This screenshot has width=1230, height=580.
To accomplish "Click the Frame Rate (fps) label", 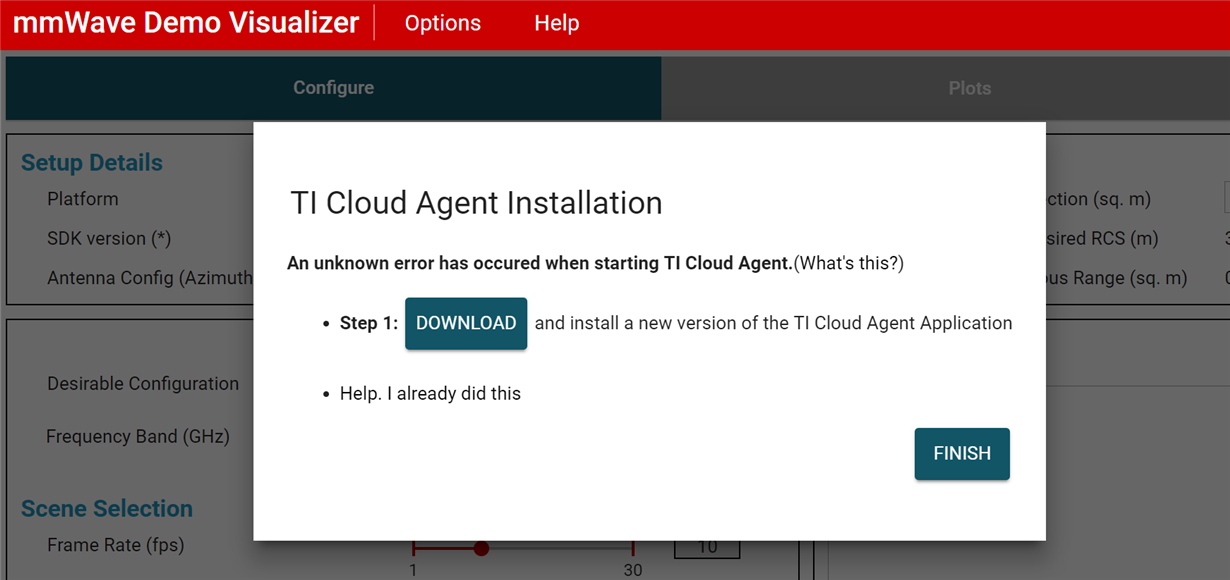I will click(x=116, y=545).
